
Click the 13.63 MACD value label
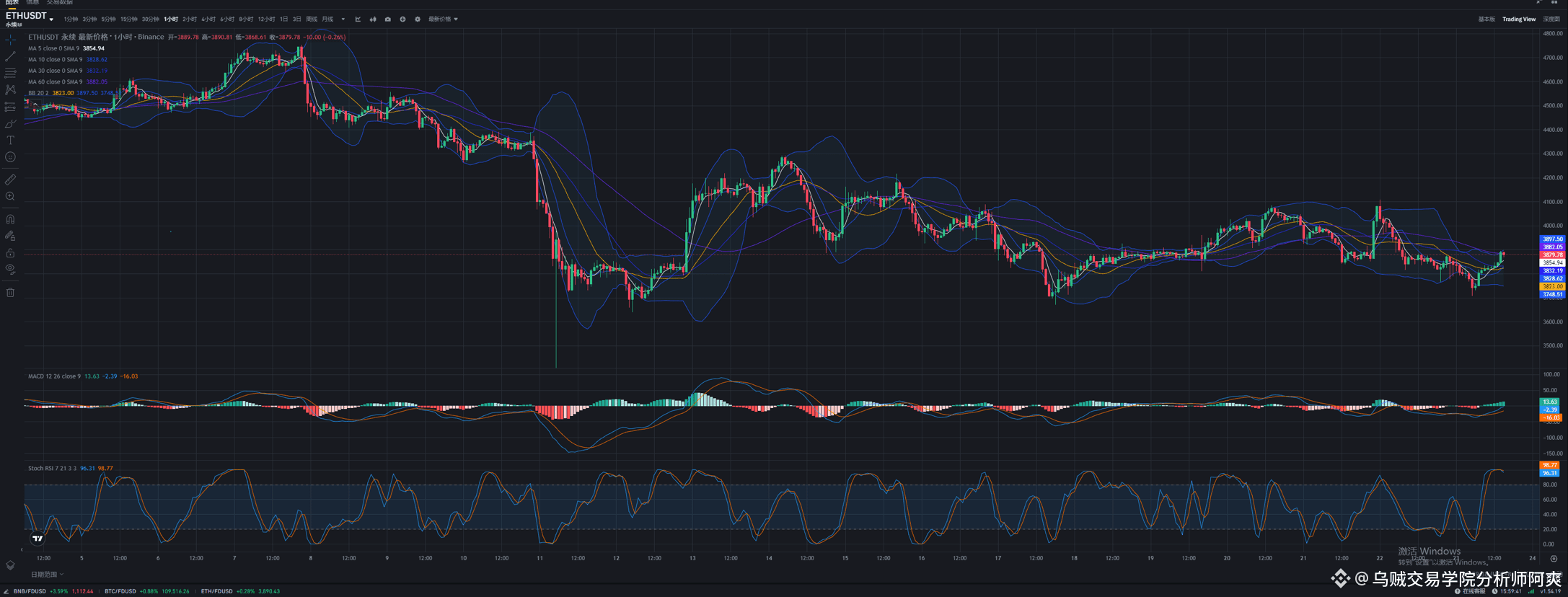pos(1549,402)
